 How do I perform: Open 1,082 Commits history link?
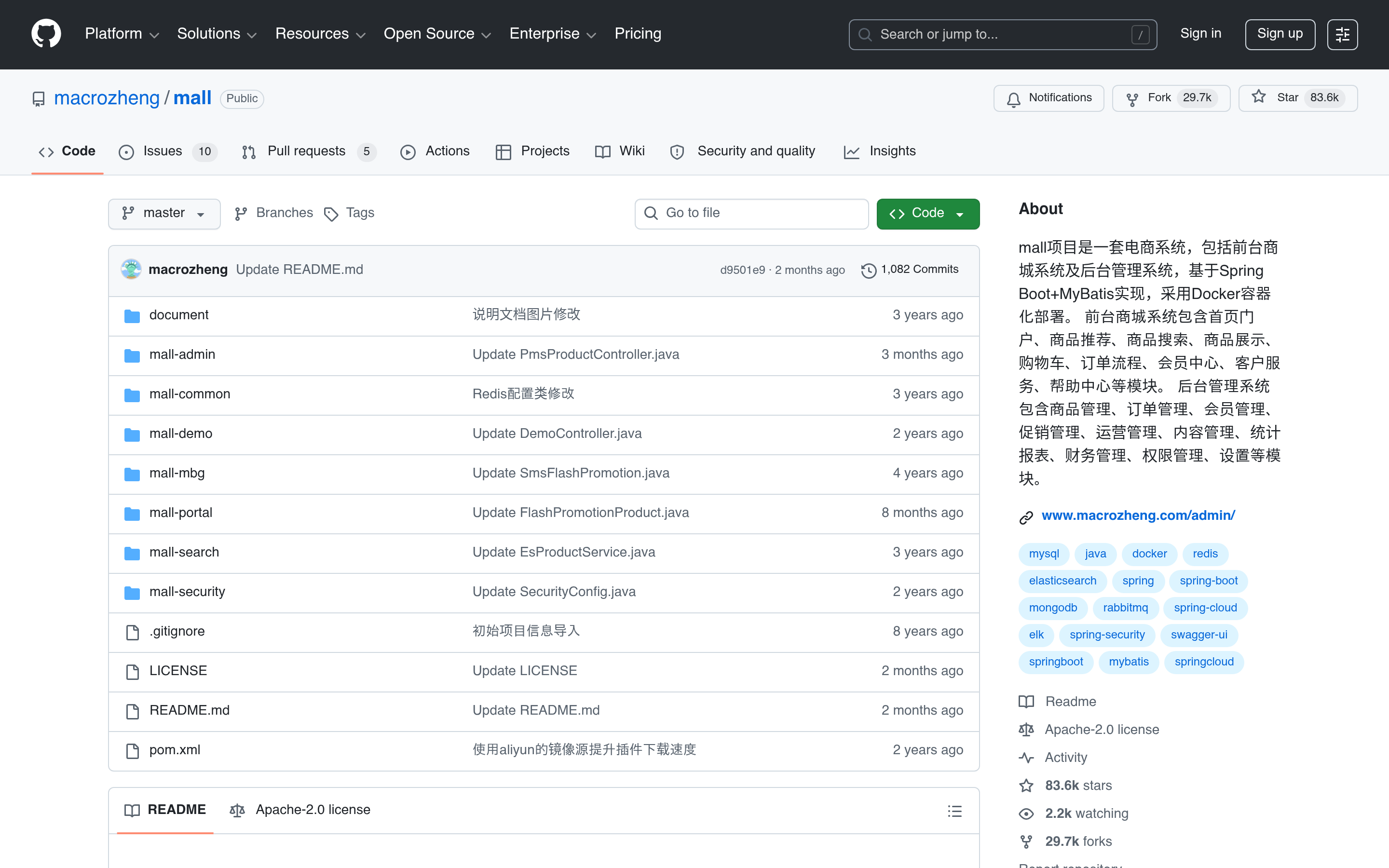coord(910,270)
